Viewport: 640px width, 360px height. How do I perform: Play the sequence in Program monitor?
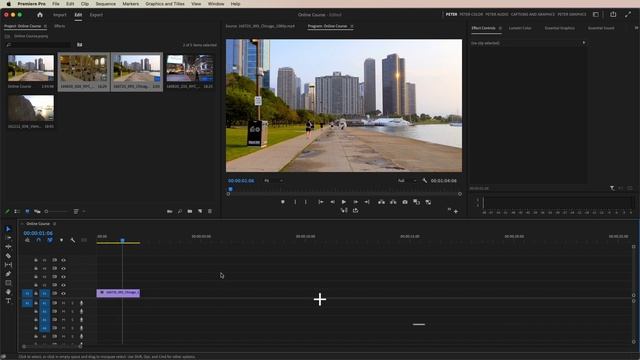(344, 202)
